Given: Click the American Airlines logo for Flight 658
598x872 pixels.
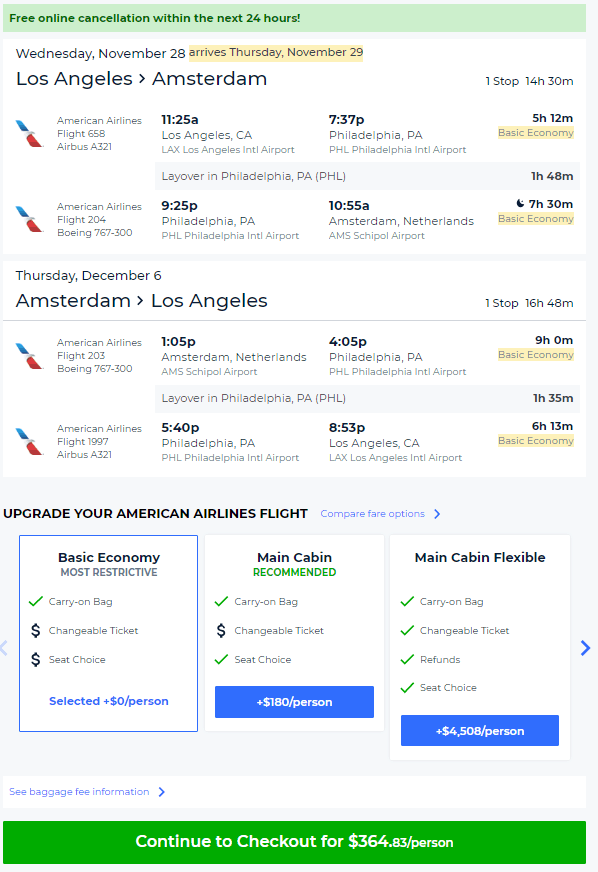Looking at the screenshot, I should [x=28, y=133].
